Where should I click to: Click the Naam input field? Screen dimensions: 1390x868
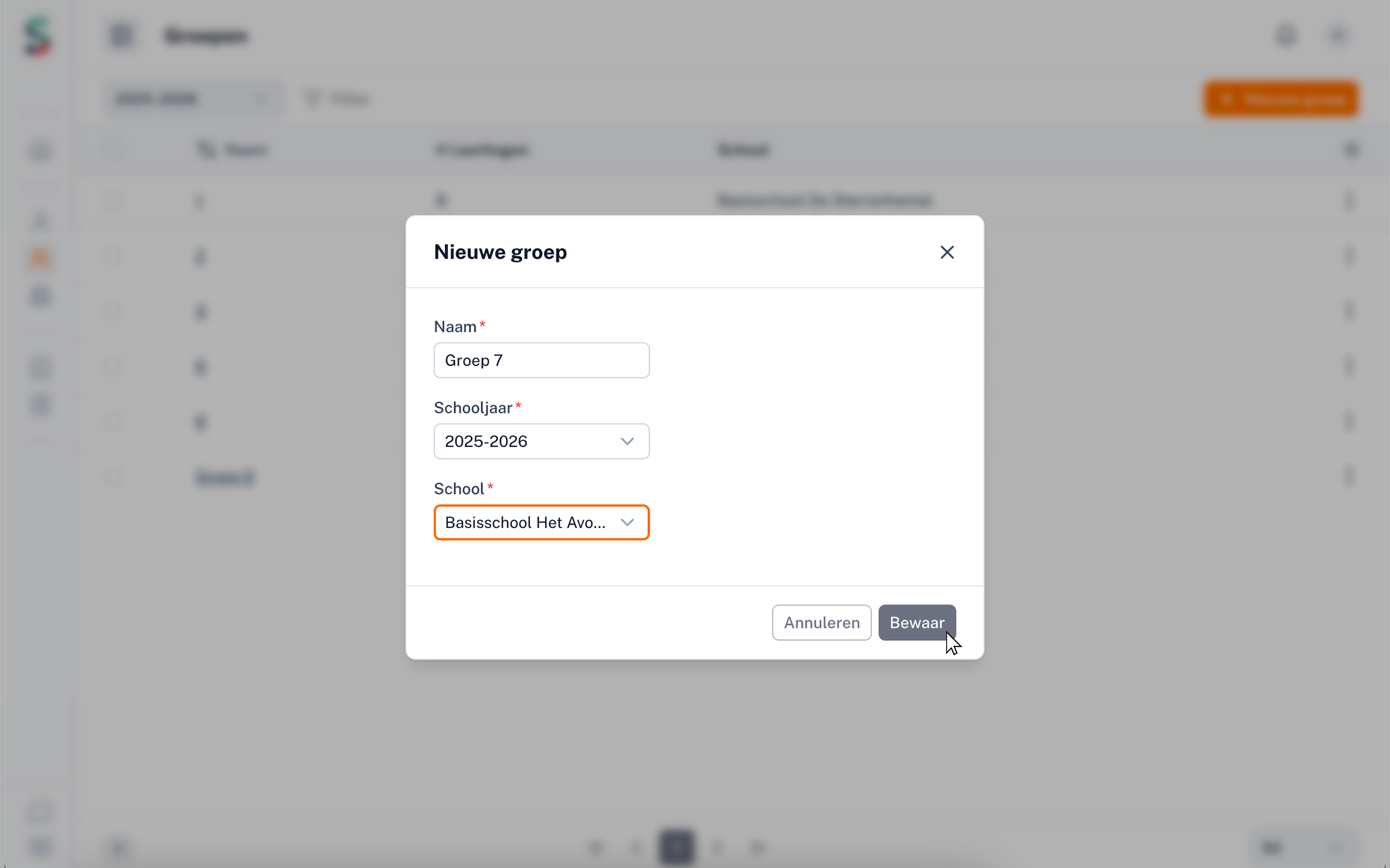coord(541,360)
